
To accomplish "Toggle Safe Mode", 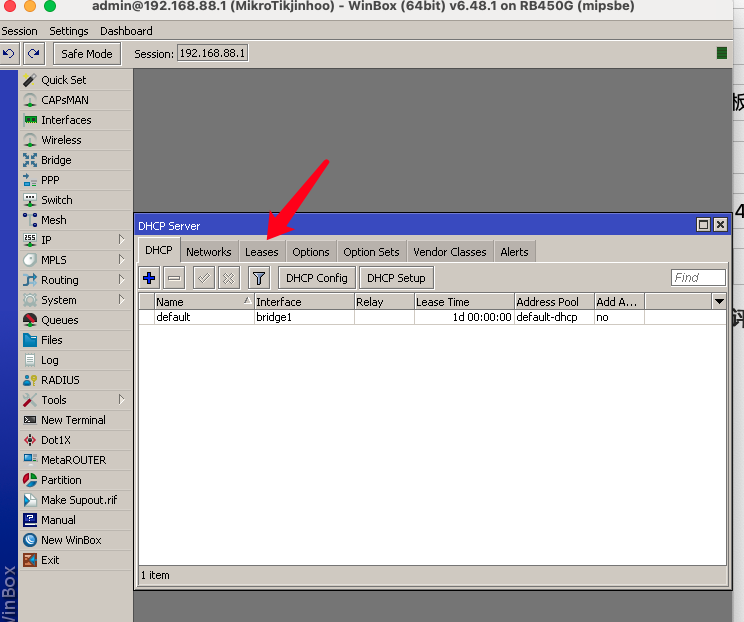I will [x=87, y=54].
